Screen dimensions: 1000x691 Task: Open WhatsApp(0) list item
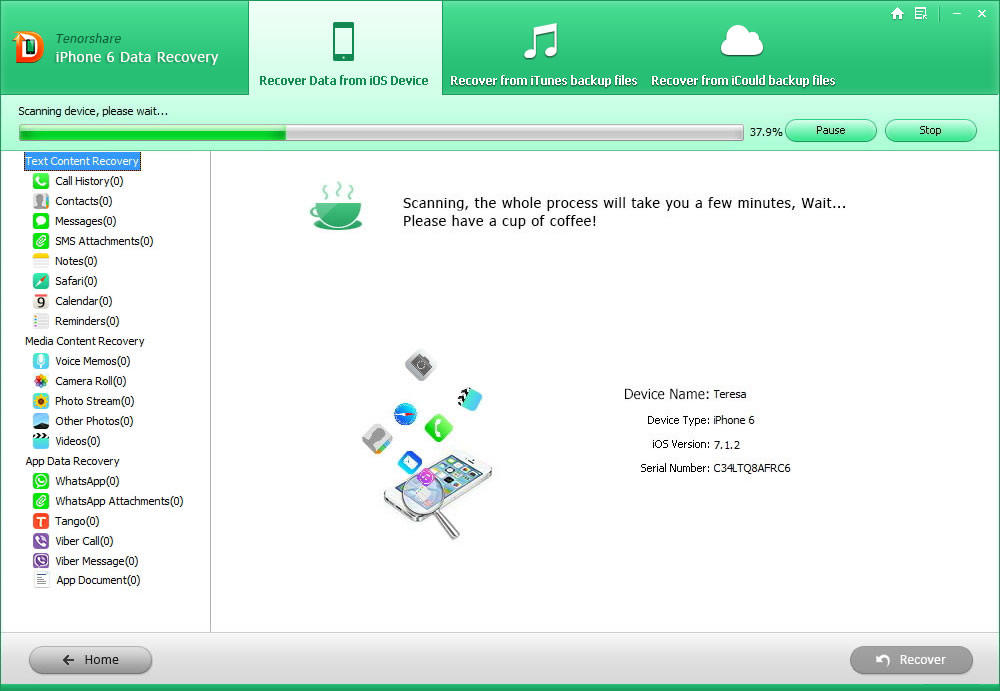[x=87, y=481]
